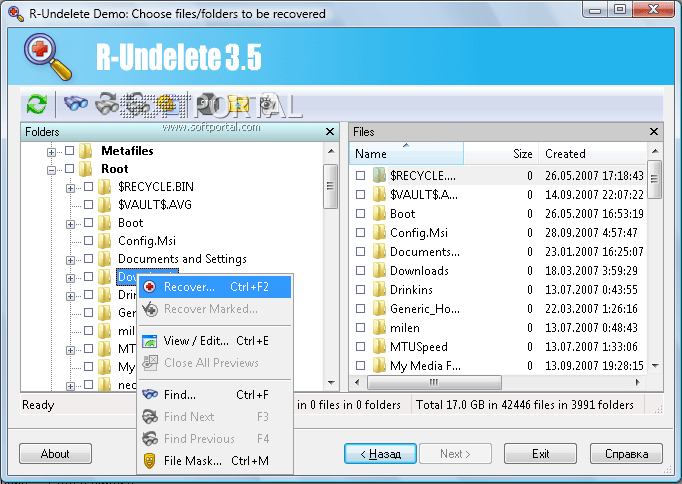Choose File Mask... from context menu
Screen dimensions: 682x484
pyautogui.click(x=215, y=461)
